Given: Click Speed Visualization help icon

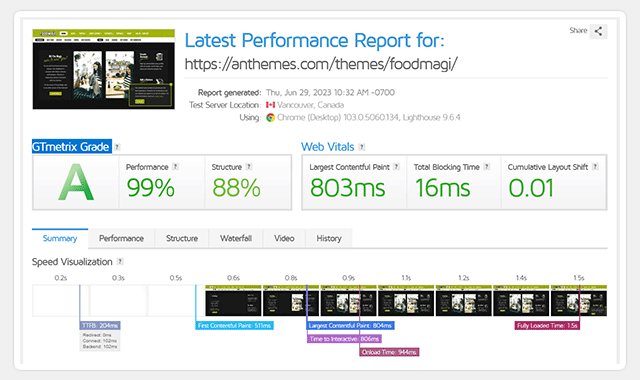Looking at the screenshot, I should pyautogui.click(x=120, y=262).
